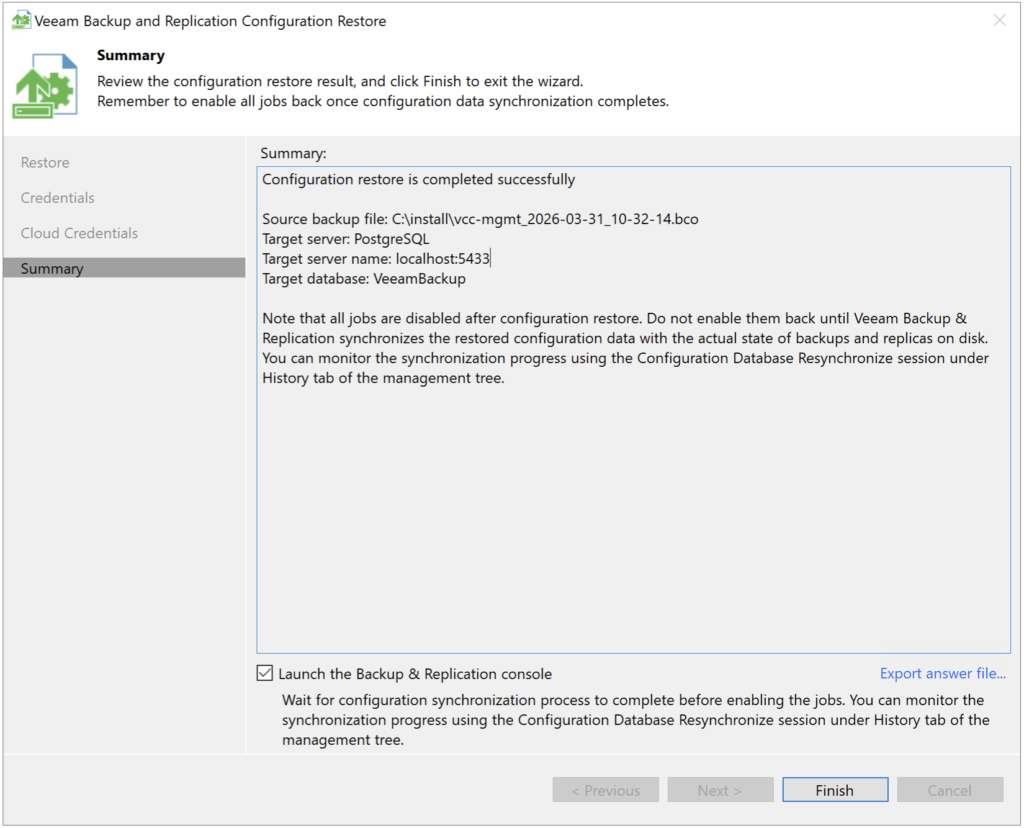Click the bold Summary heading

point(131,56)
